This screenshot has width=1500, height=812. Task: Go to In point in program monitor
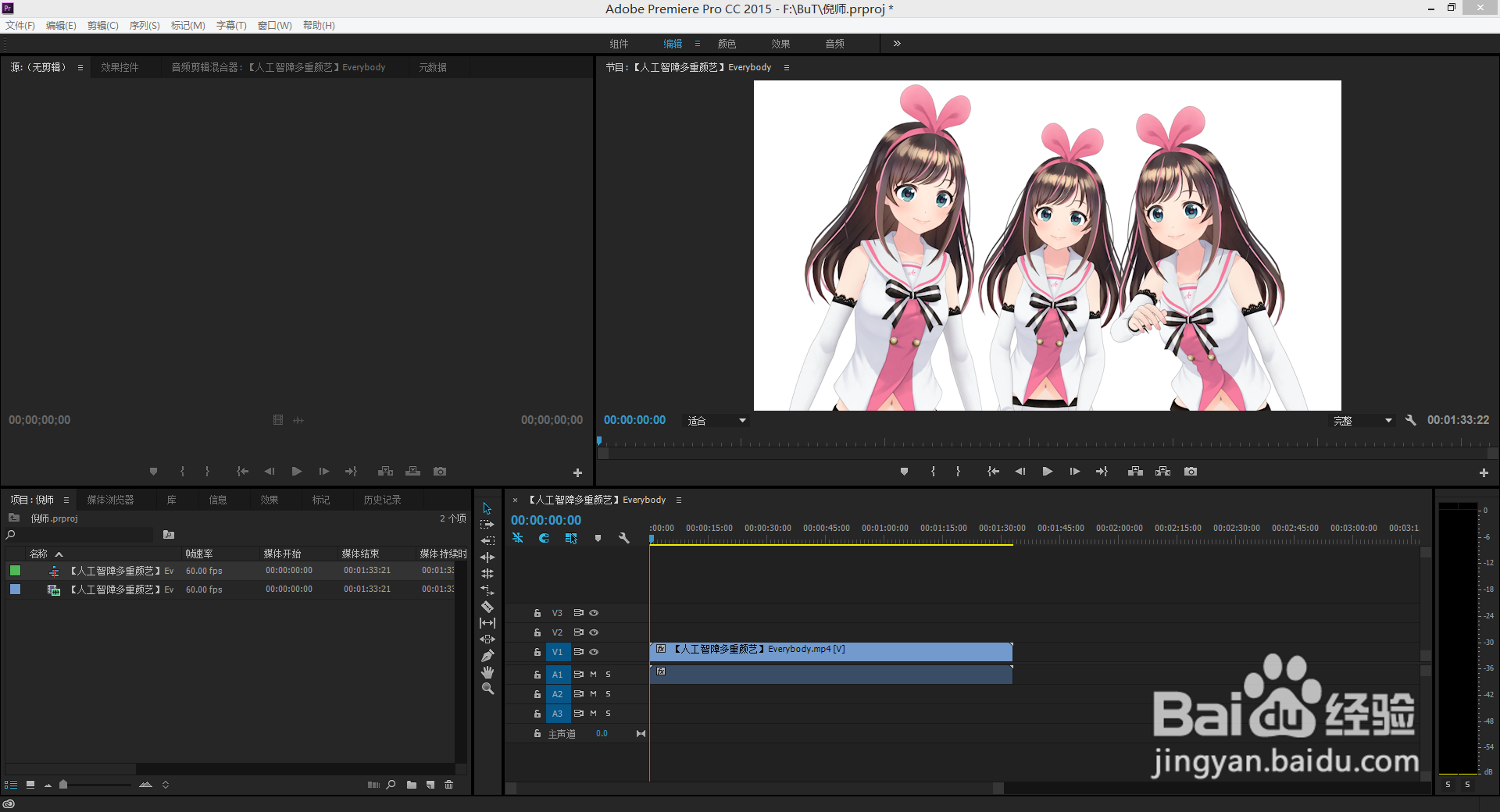point(993,472)
